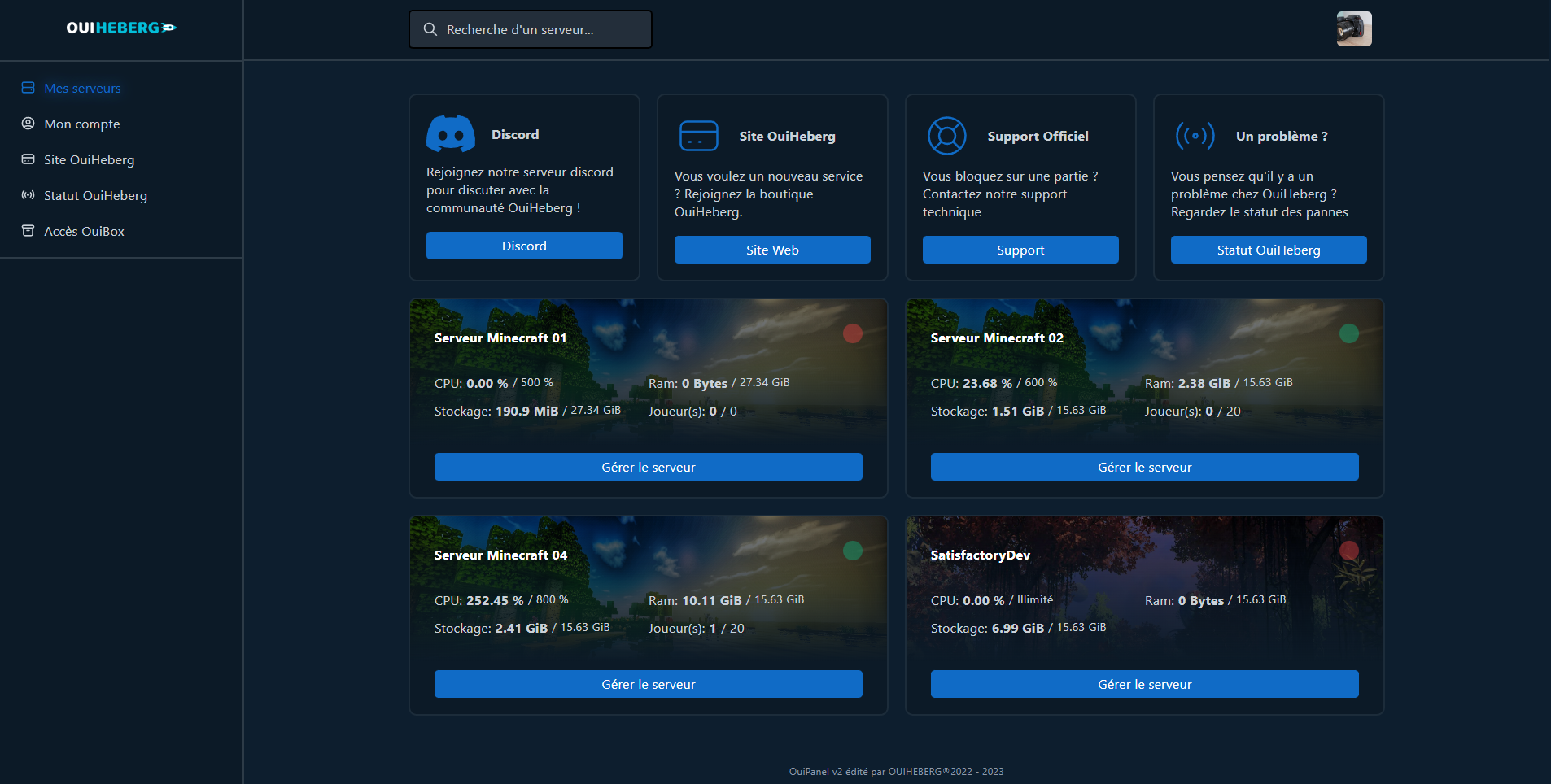Click the Serveur Minecraft 02 title

coord(997,338)
